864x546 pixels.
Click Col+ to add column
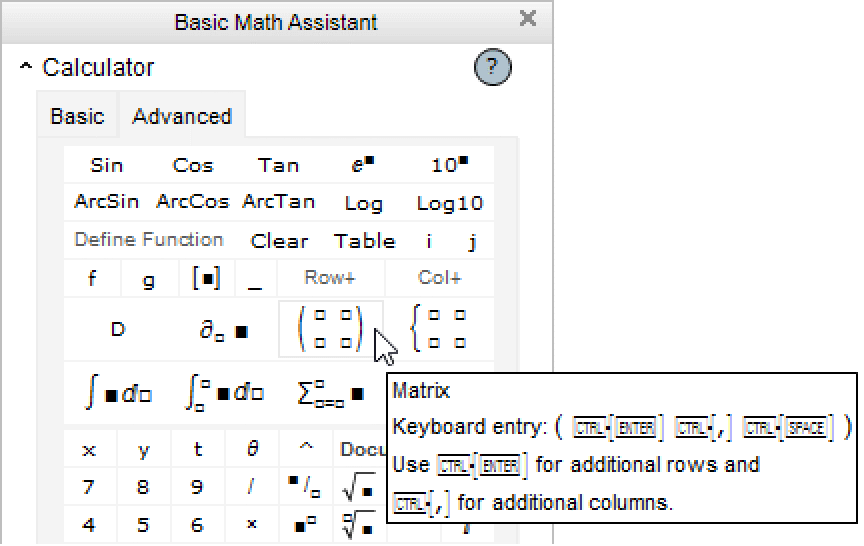[x=439, y=278]
